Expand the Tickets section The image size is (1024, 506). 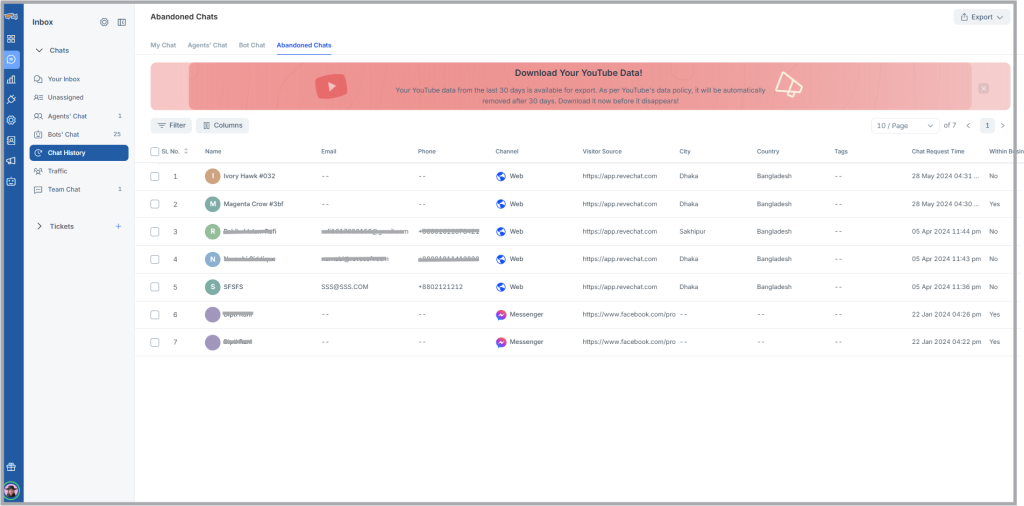click(x=39, y=226)
